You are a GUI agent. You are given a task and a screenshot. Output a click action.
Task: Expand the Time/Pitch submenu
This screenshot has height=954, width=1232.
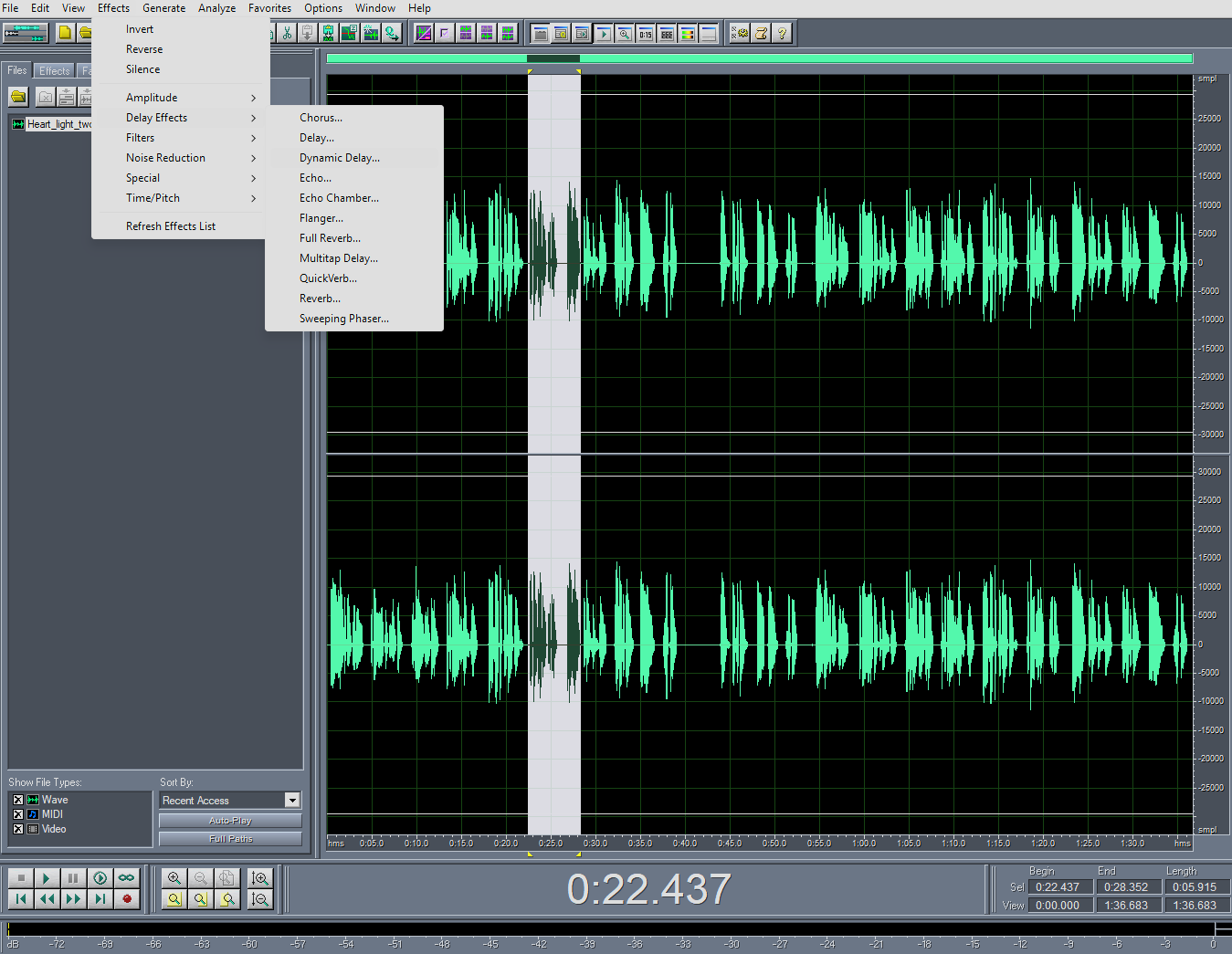(178, 198)
